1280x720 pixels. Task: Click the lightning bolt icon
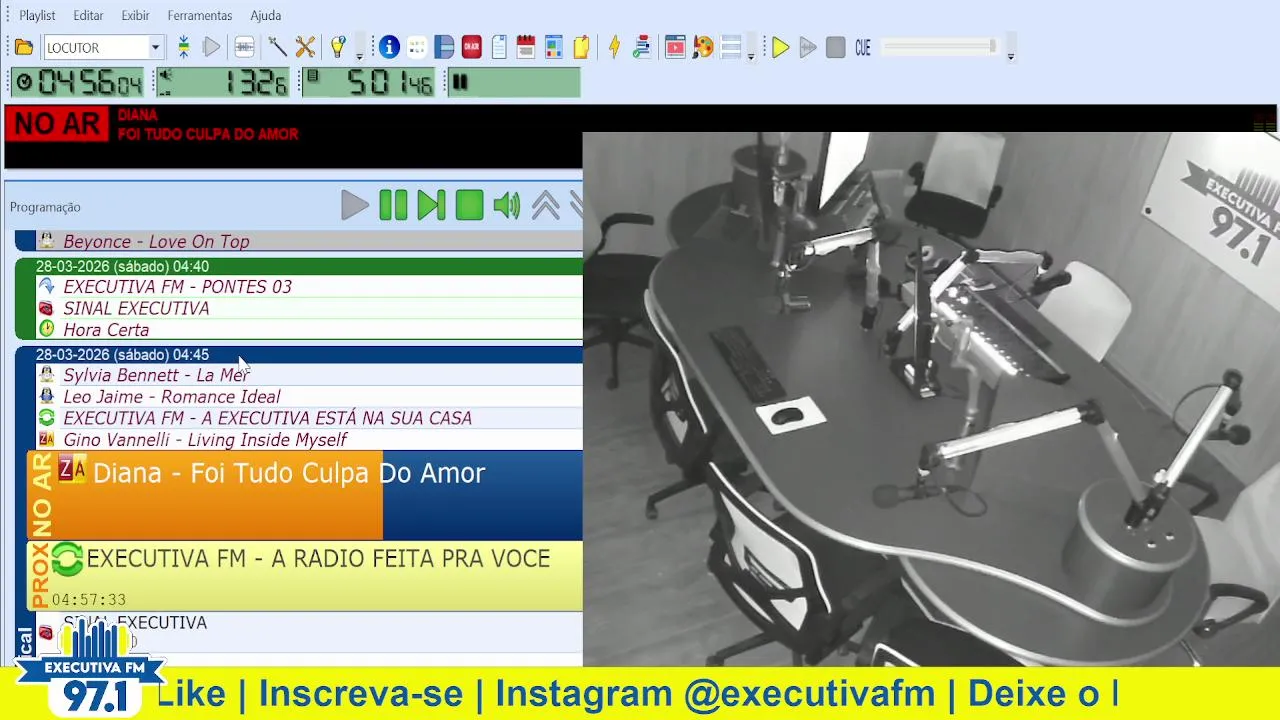pyautogui.click(x=614, y=47)
